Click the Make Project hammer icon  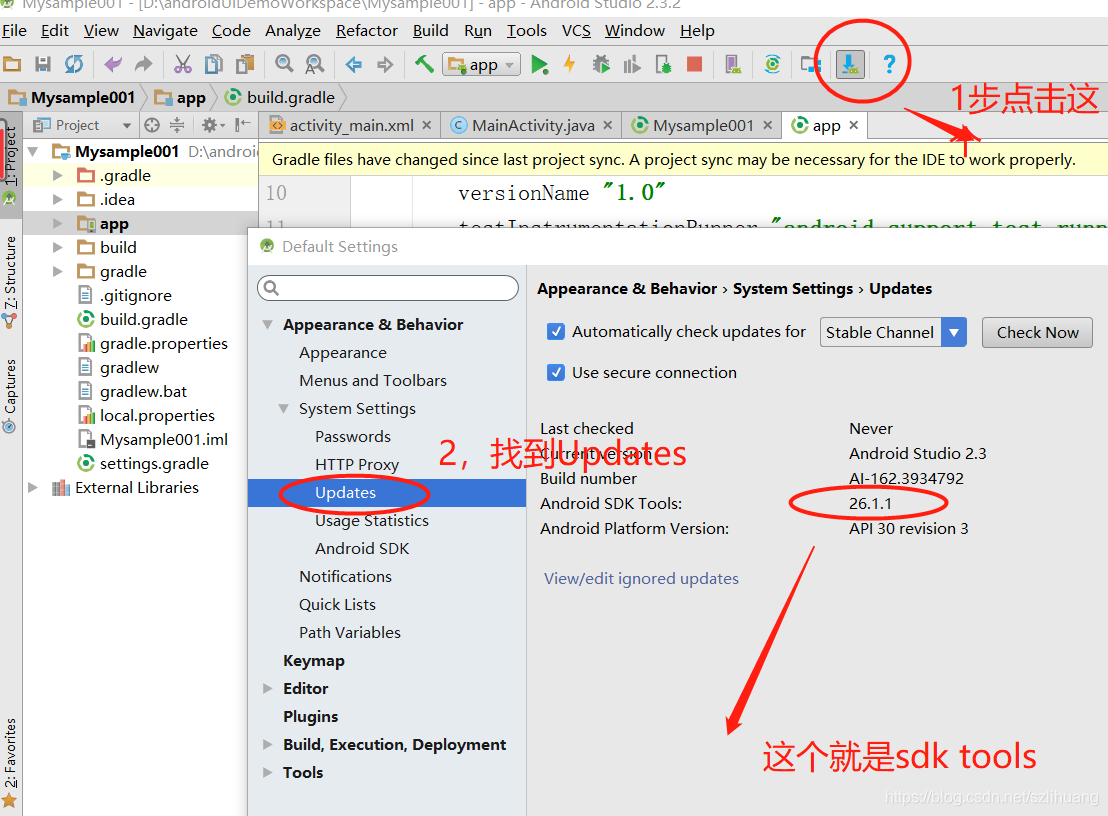click(424, 64)
